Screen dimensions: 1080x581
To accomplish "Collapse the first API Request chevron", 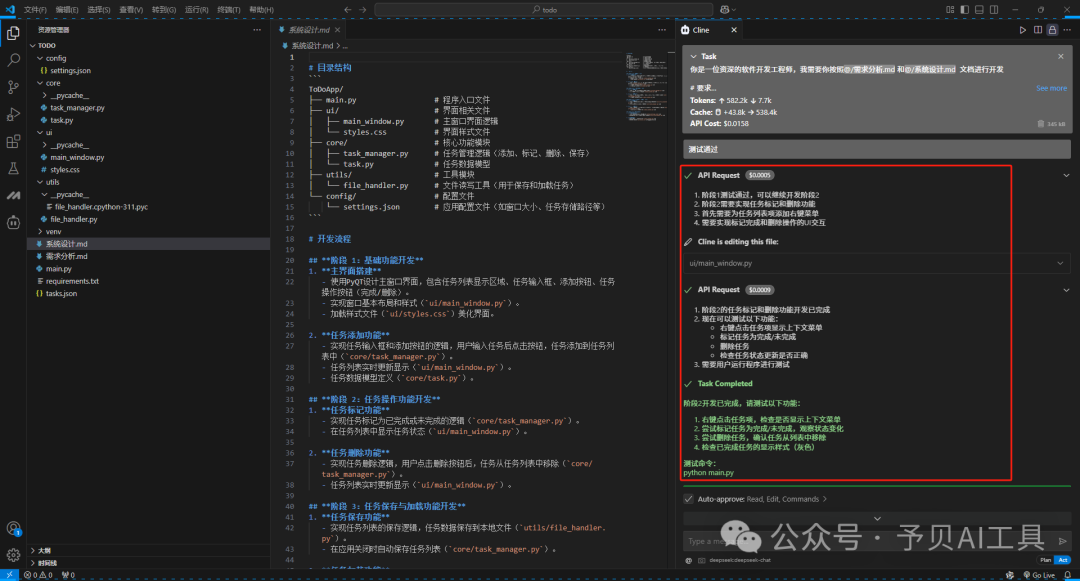I will click(x=1066, y=176).
